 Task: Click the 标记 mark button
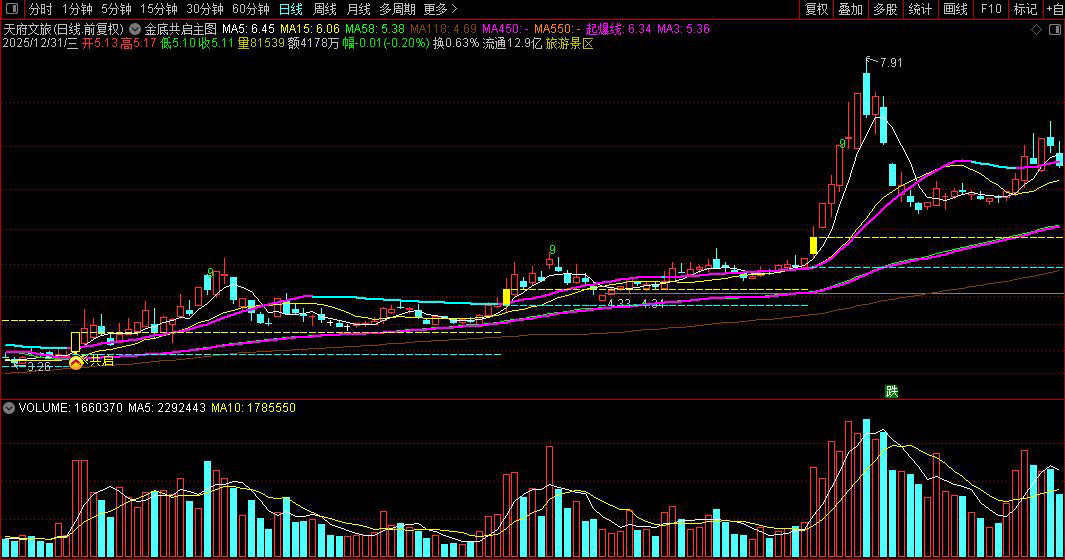point(1026,9)
